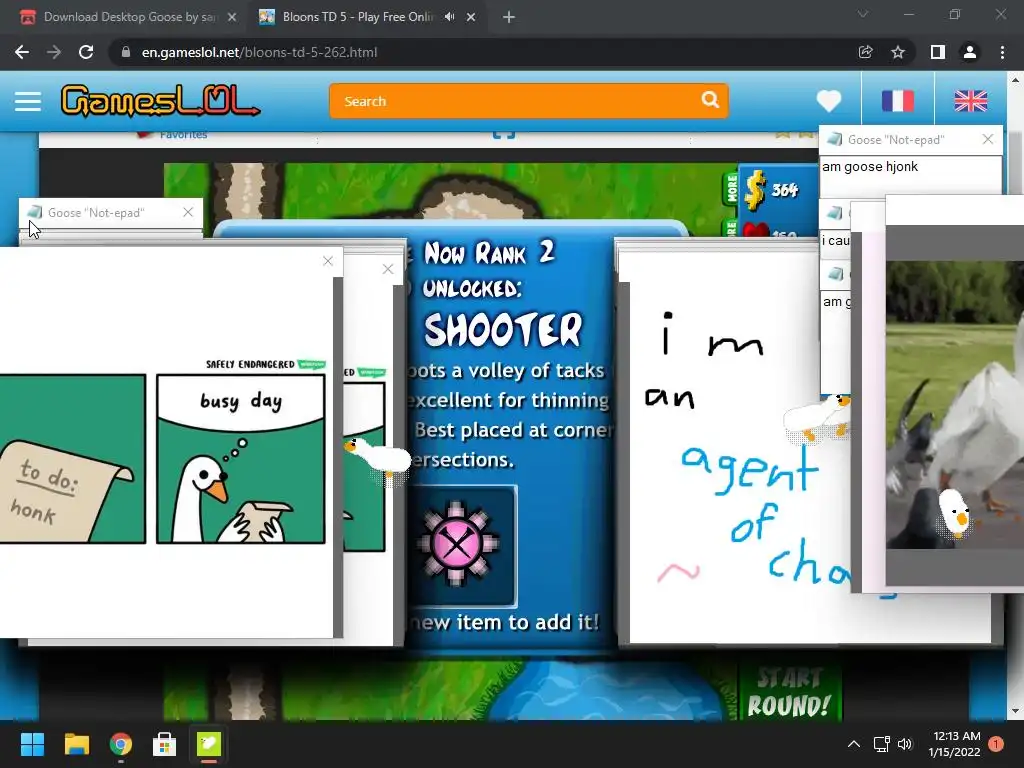Switch site language to English flag
Screen dimensions: 1024x768
tap(970, 101)
